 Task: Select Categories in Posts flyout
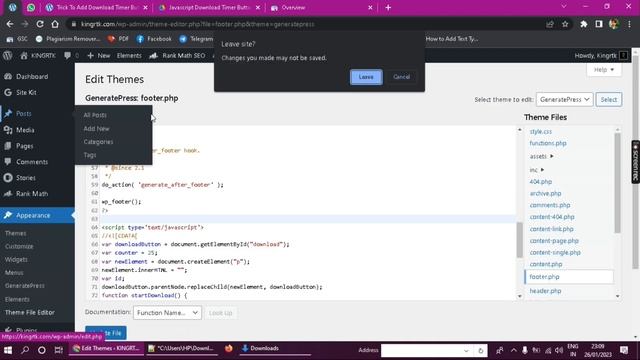(98, 142)
